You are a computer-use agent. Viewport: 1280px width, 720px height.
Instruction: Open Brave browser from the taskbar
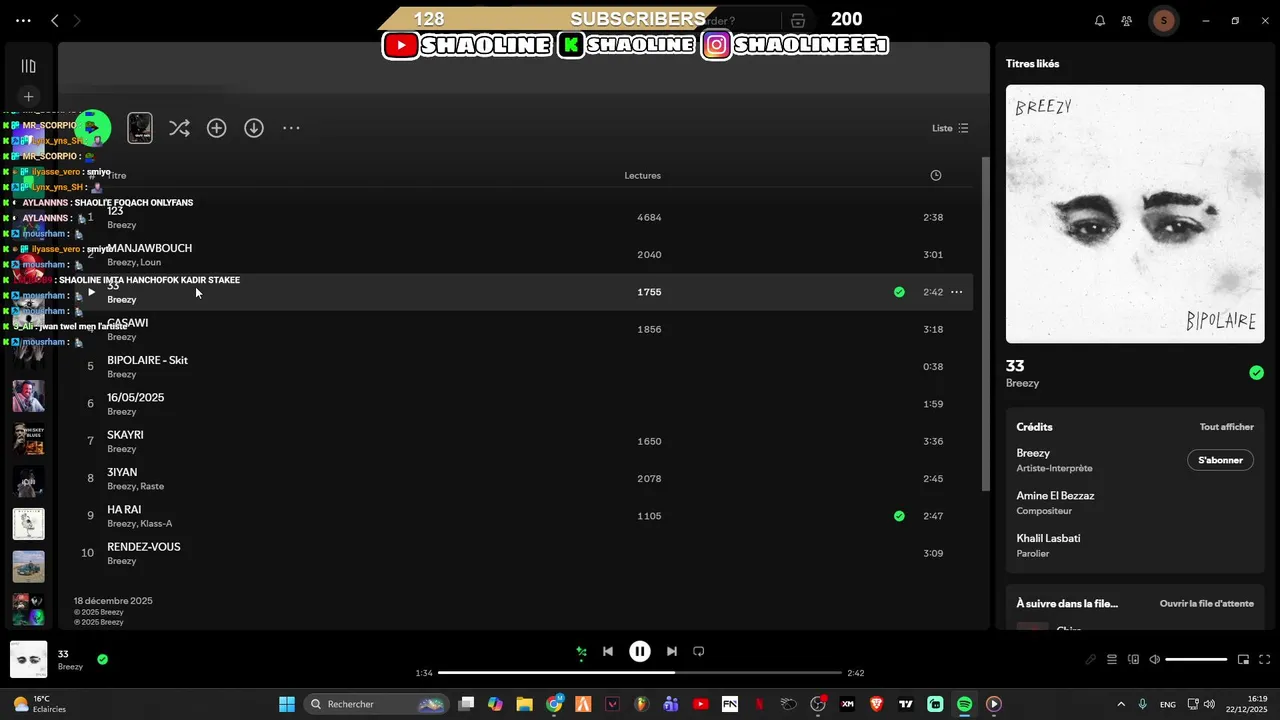877,704
